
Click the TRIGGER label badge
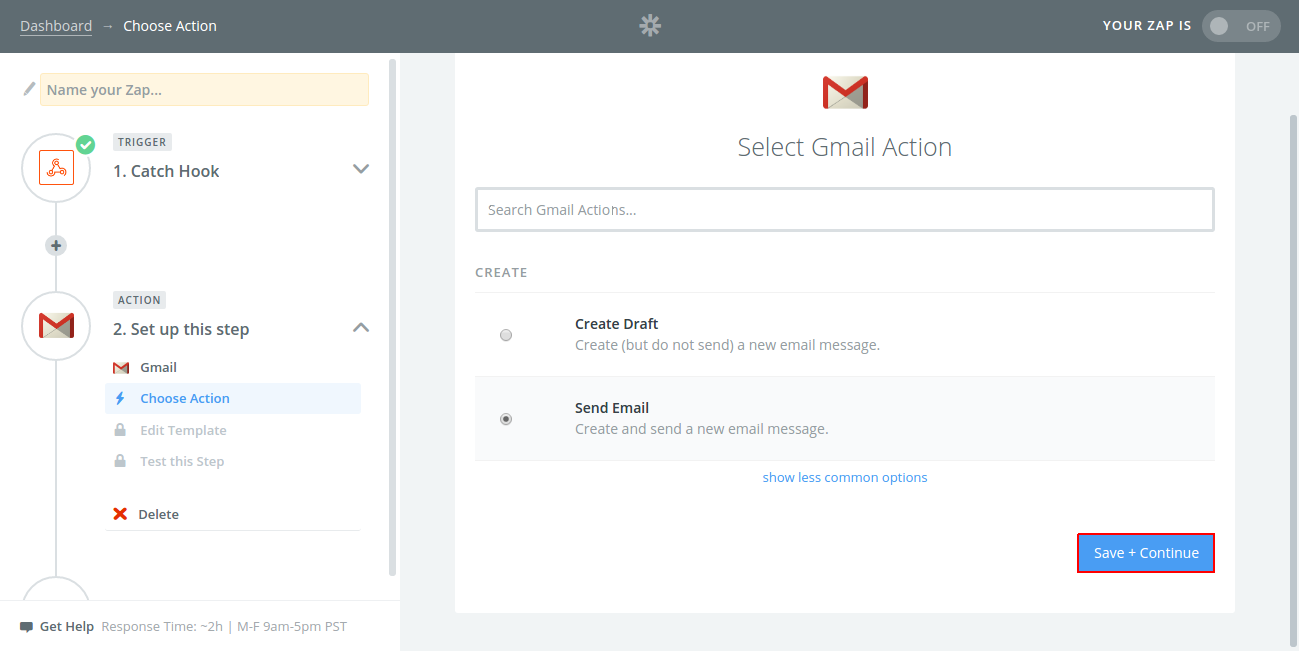click(x=142, y=142)
